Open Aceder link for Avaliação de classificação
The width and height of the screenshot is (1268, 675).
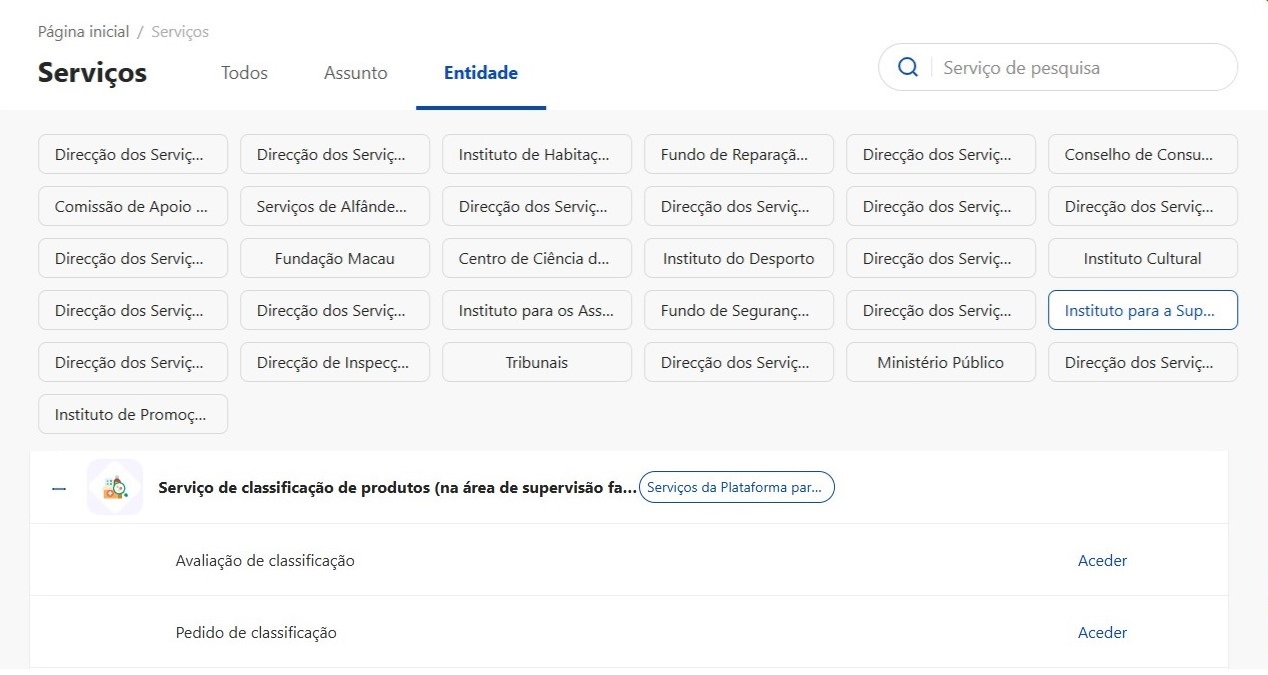(1102, 561)
